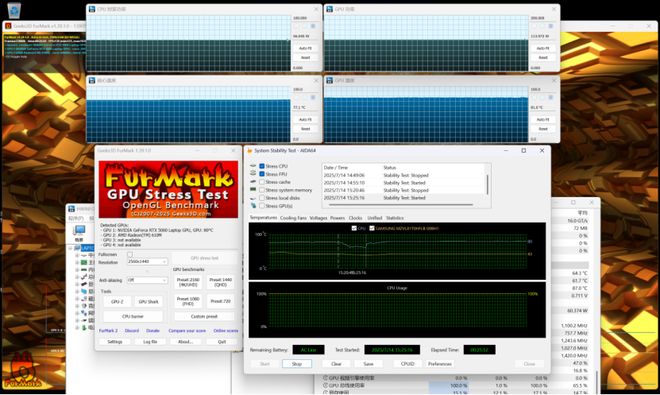The width and height of the screenshot is (660, 395).
Task: Open the Statistics tab in AIDA64
Action: tap(395, 218)
